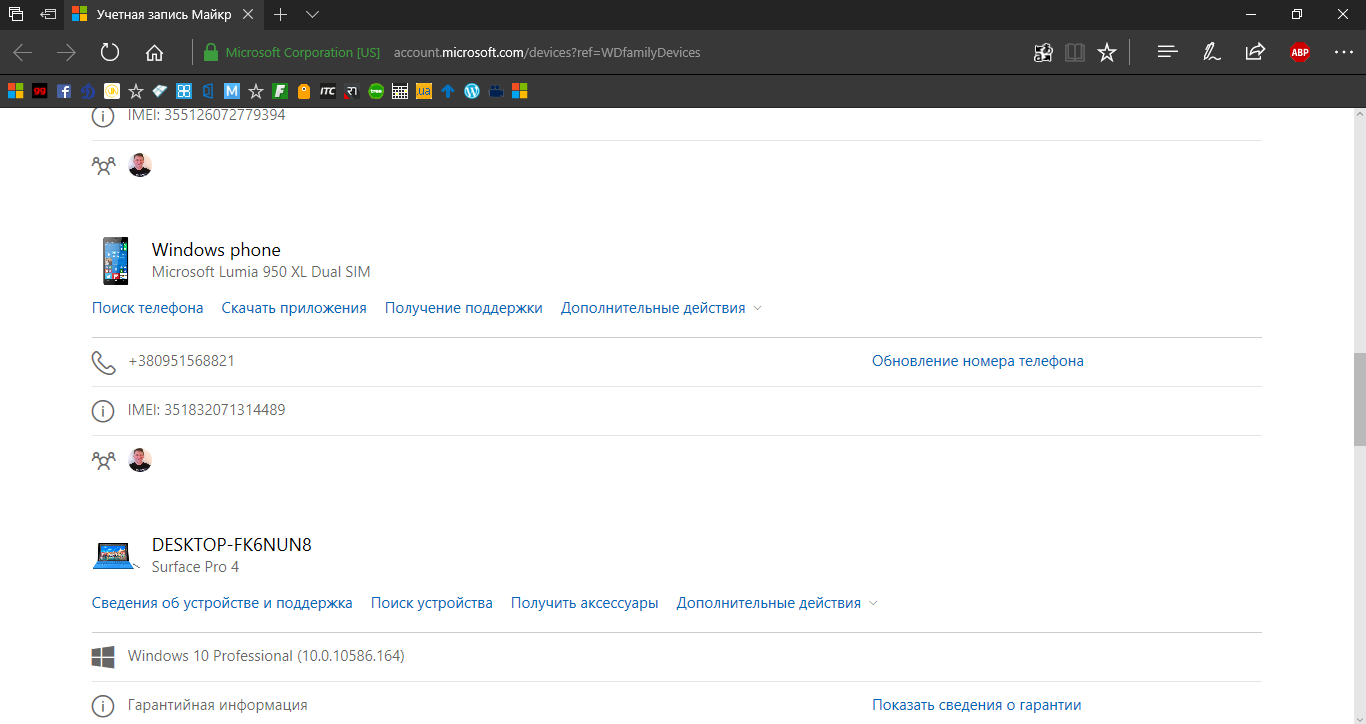The image size is (1366, 724).
Task: Open the blue up-arrow bookmark icon
Action: tap(448, 91)
